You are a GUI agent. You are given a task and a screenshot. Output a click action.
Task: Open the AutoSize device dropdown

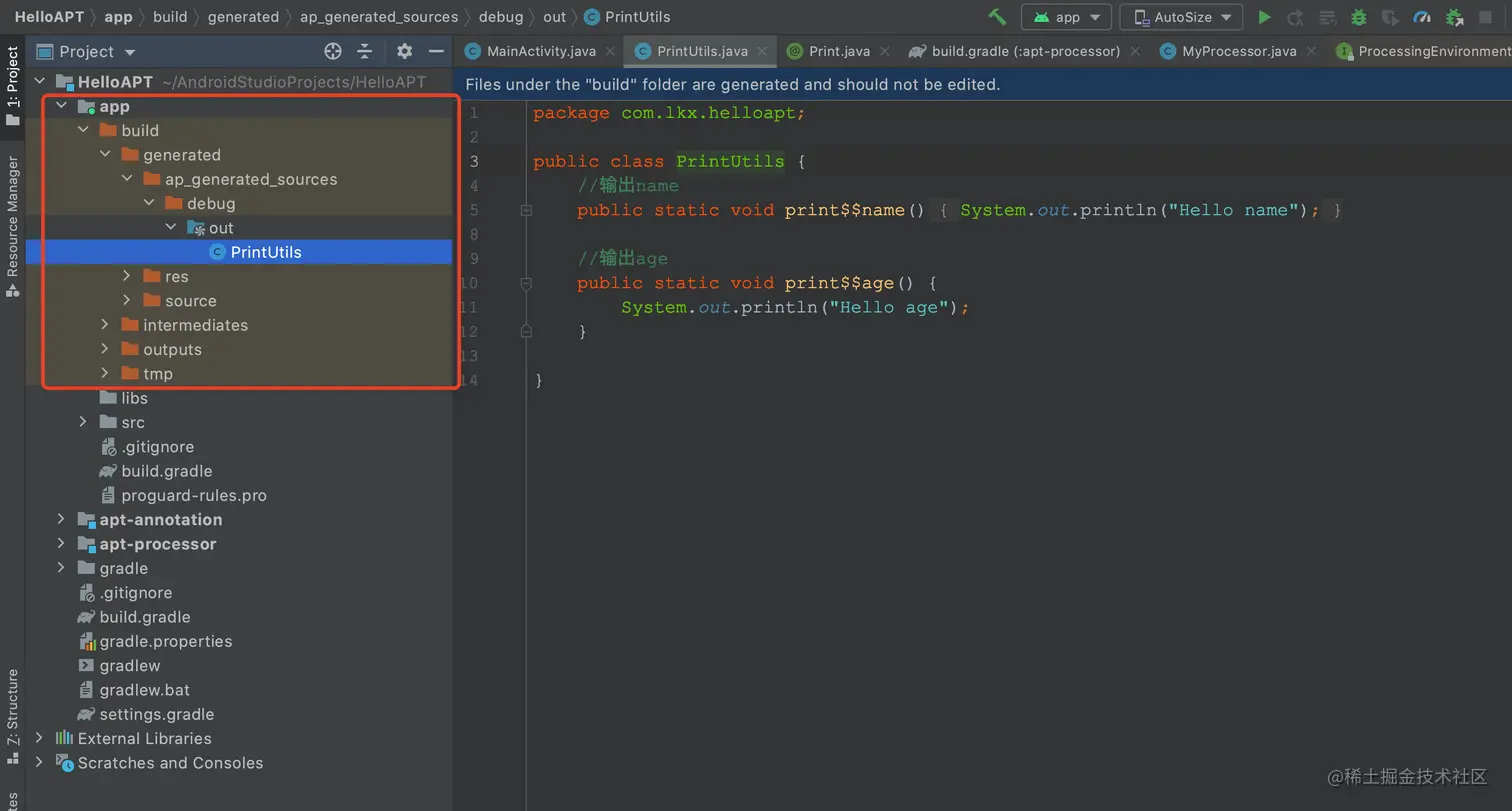tap(1181, 17)
